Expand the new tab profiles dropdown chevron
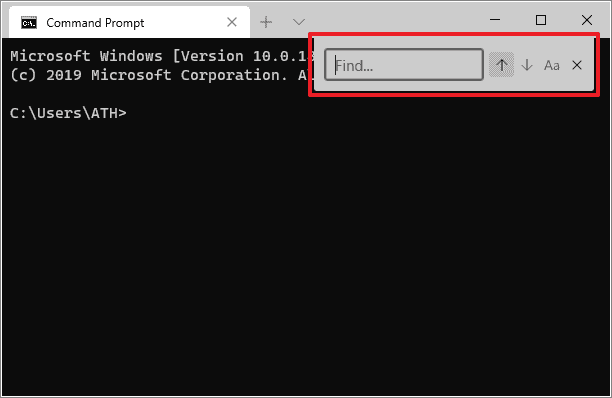Image resolution: width=612 pixels, height=398 pixels. (299, 22)
